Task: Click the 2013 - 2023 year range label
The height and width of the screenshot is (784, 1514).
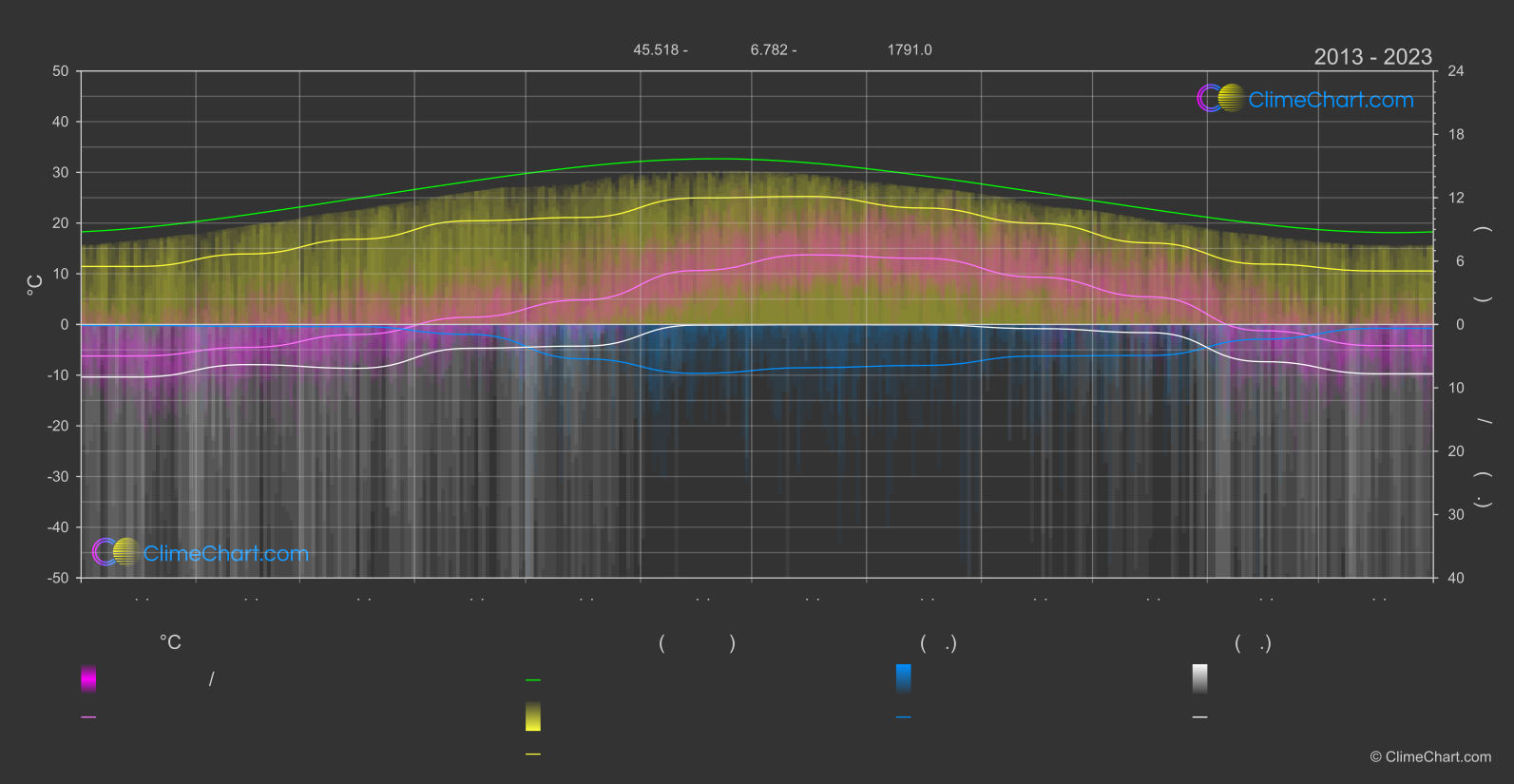Action: pos(1372,57)
